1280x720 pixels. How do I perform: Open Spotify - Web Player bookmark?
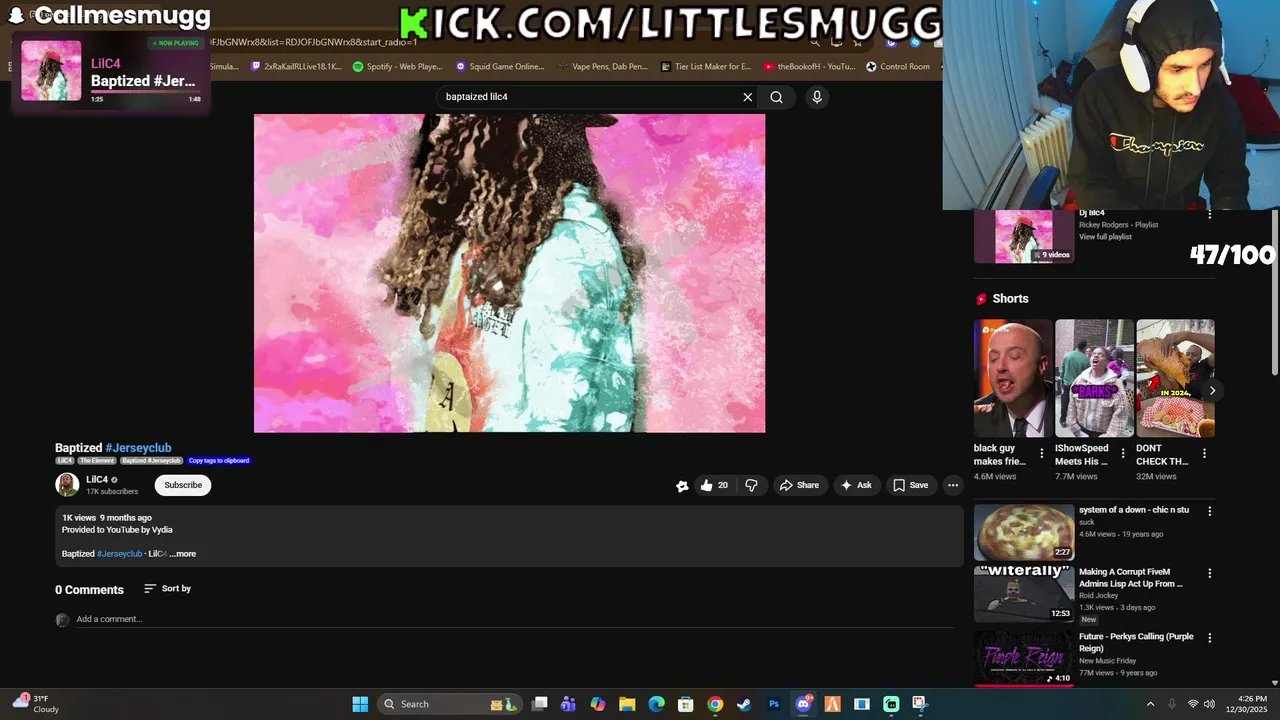tap(397, 67)
